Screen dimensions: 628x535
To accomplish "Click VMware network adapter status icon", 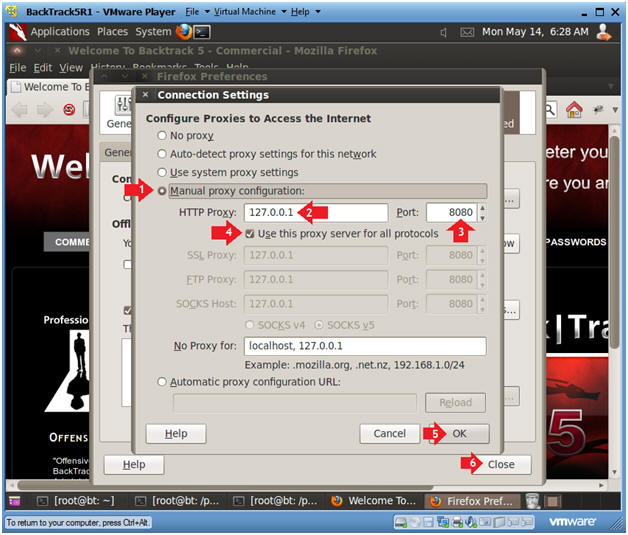I will tap(443, 522).
